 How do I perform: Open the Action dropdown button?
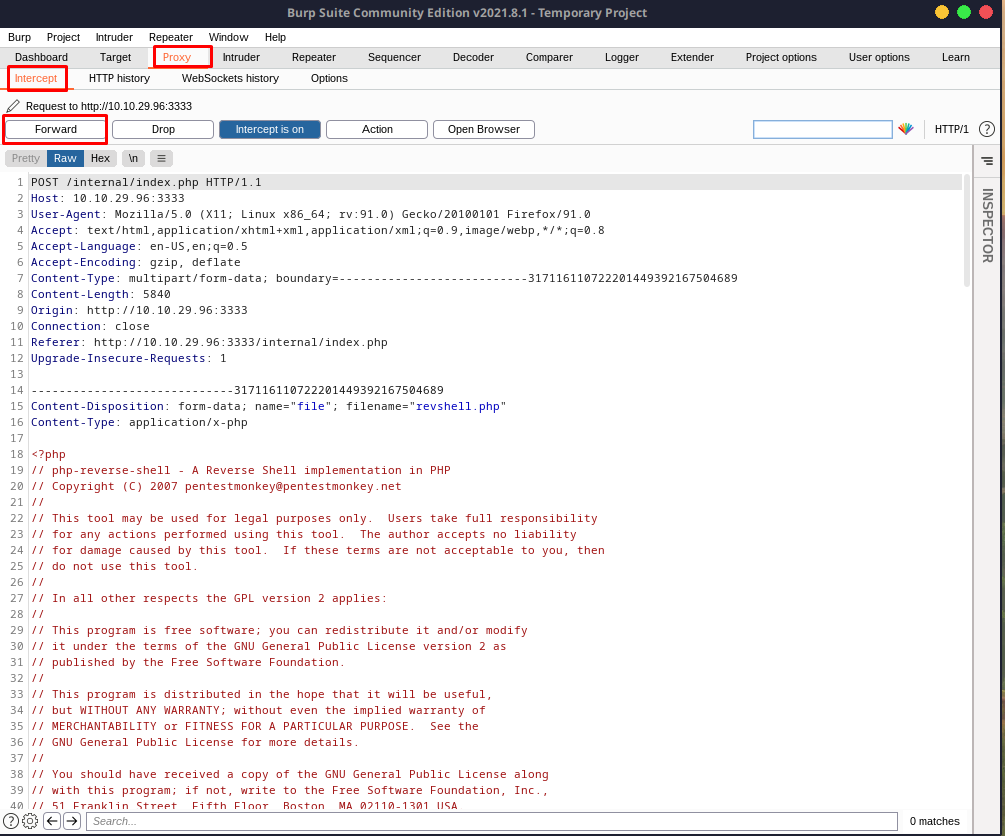pyautogui.click(x=377, y=129)
